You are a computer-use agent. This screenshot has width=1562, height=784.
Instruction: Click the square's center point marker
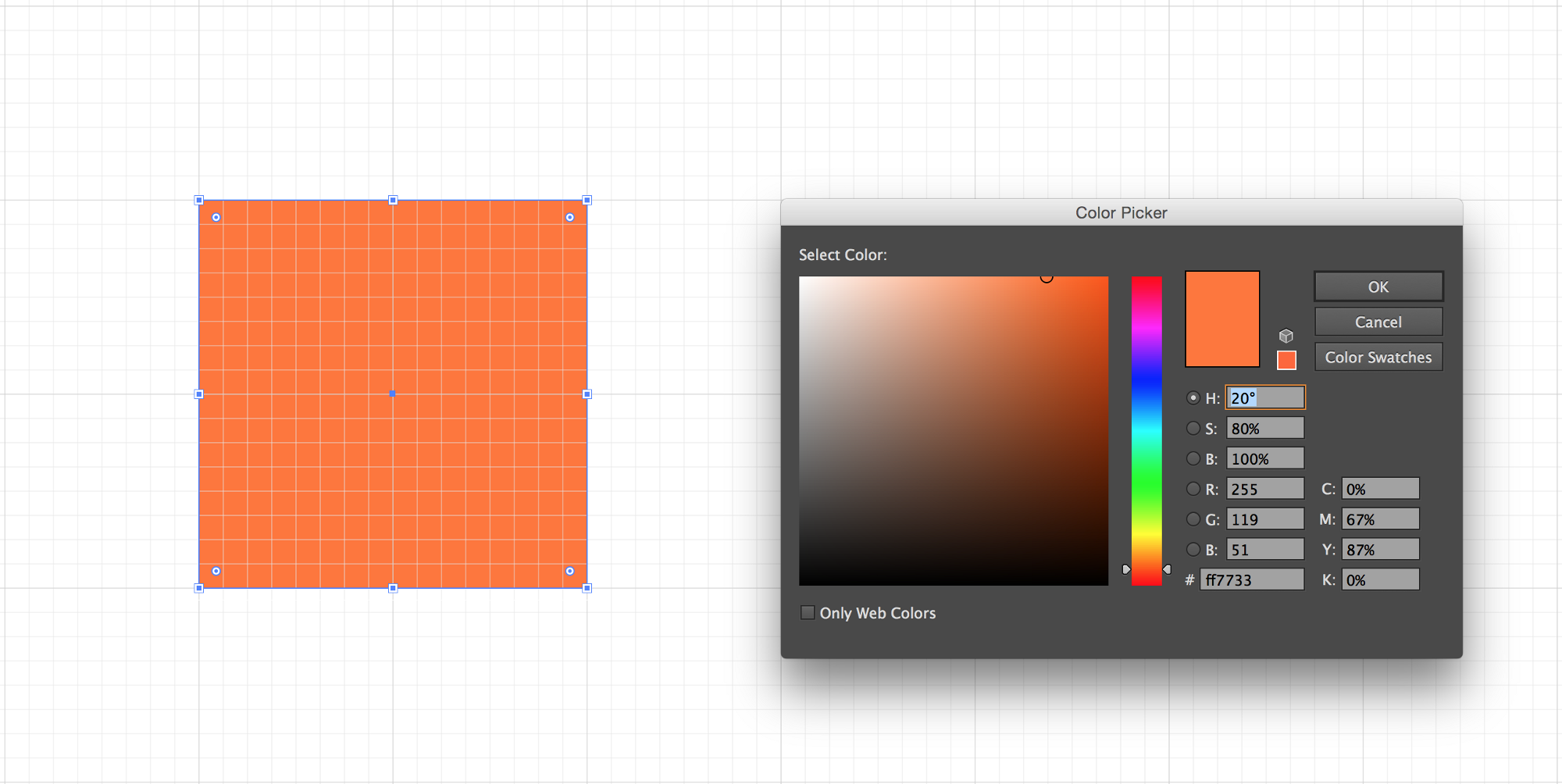(x=393, y=394)
